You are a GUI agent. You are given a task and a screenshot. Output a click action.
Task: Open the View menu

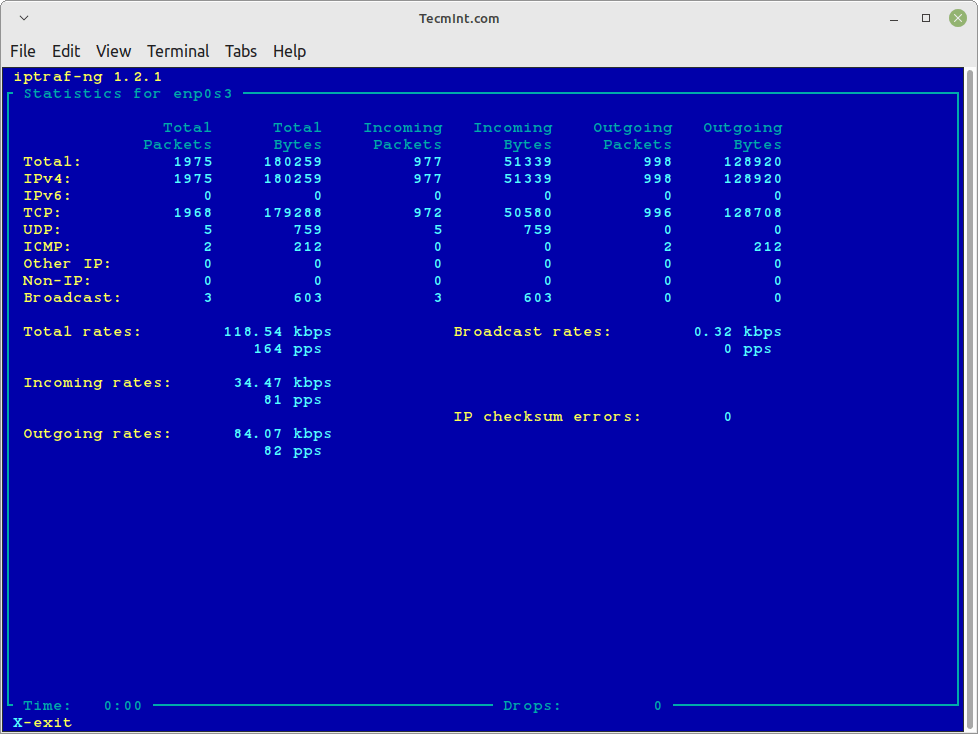114,51
